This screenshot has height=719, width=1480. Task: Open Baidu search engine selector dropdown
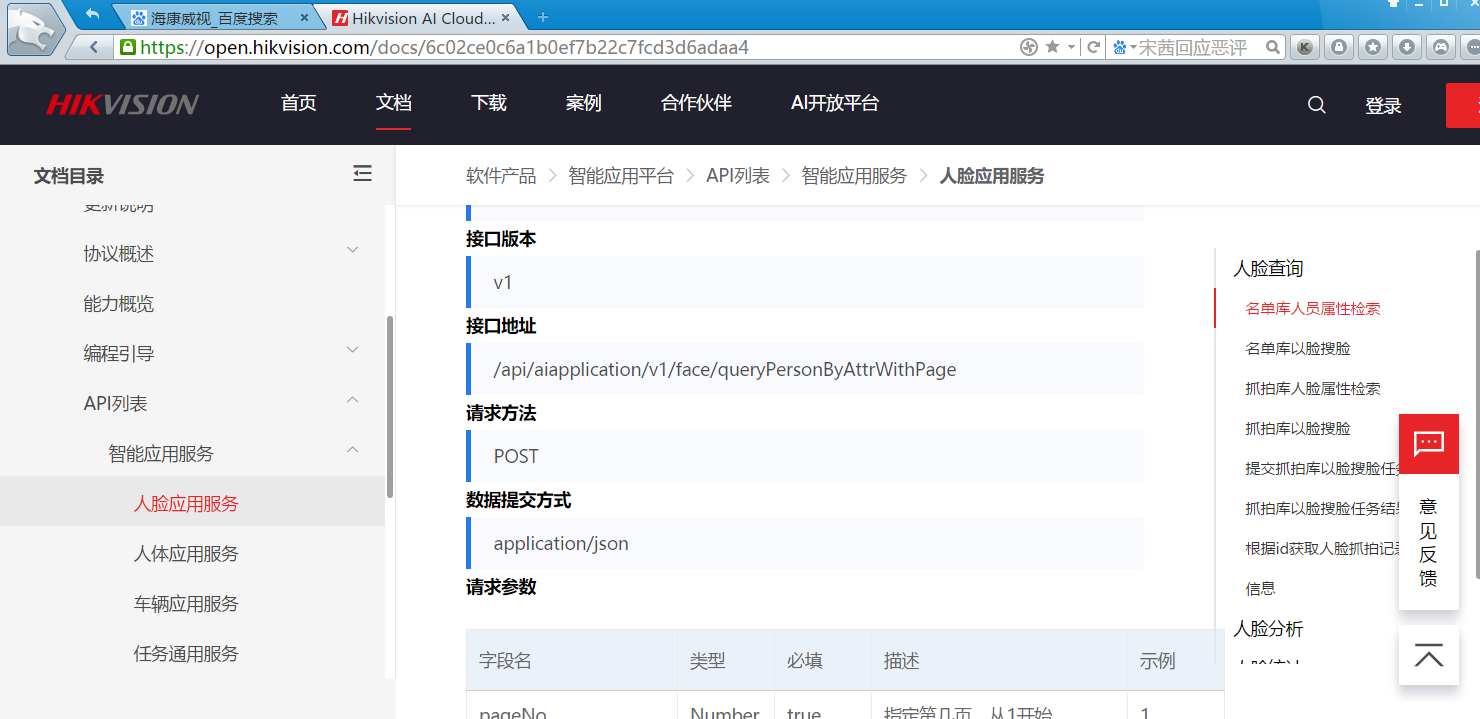pos(1123,47)
